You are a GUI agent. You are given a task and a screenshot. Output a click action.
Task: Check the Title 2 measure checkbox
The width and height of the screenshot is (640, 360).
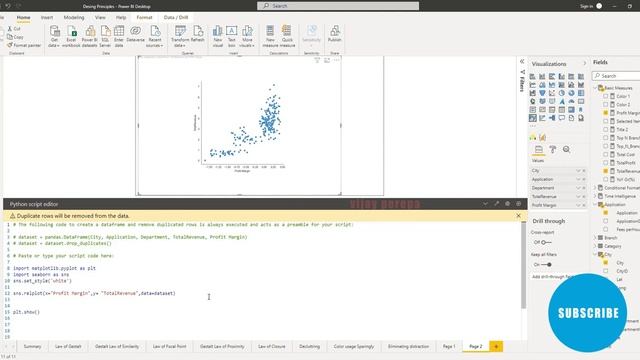606,129
